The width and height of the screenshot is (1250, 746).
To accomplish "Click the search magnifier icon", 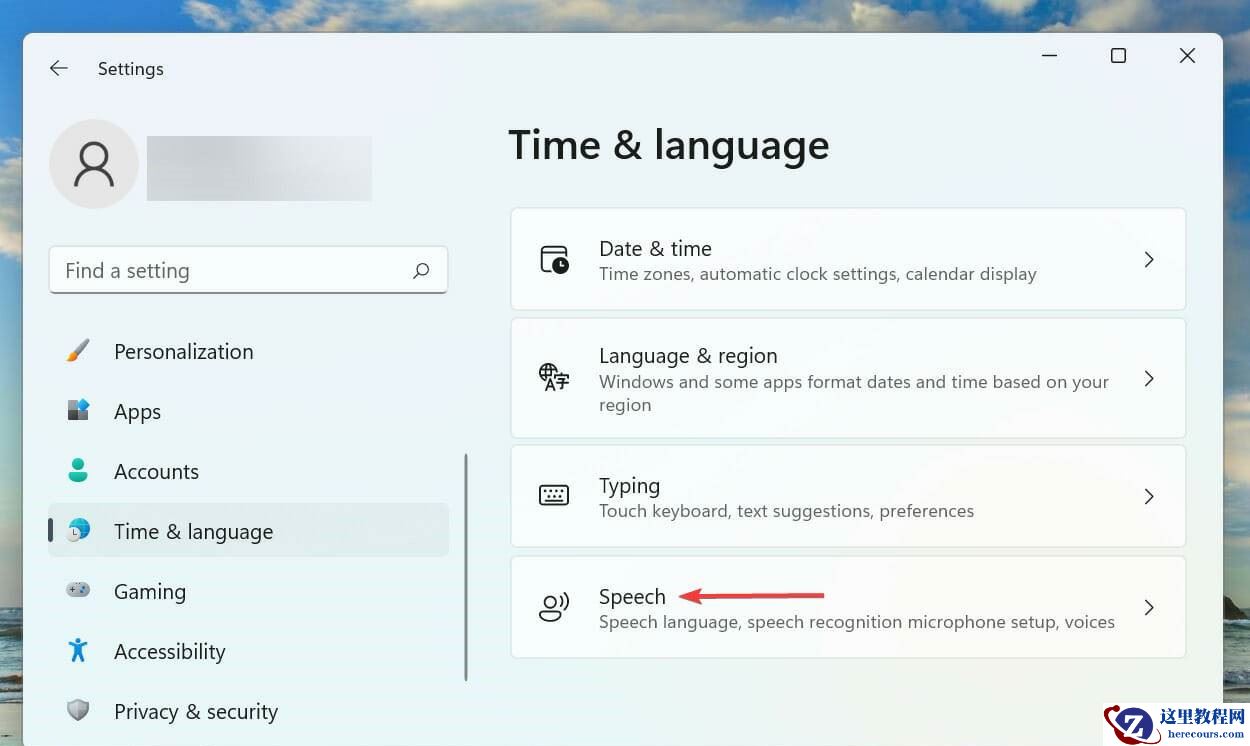I will 421,270.
